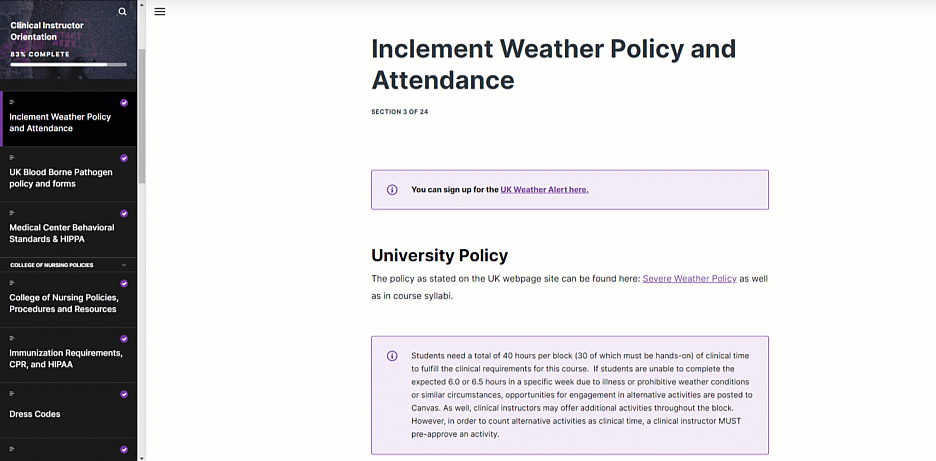
Task: Click the info icon in the clinical hours note
Action: 392,355
